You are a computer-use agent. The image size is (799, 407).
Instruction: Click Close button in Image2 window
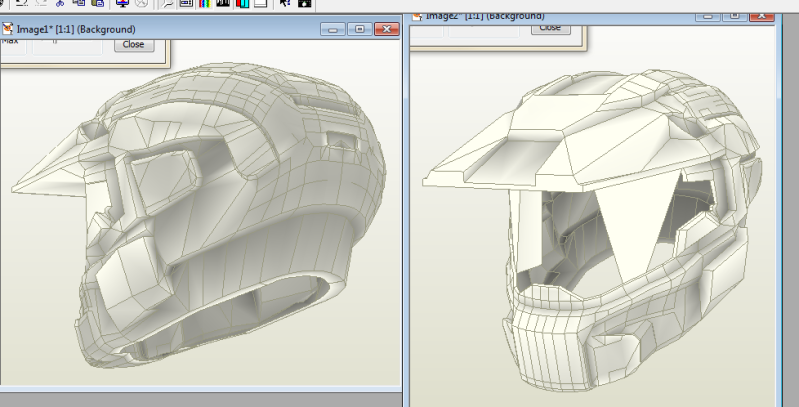[x=550, y=28]
